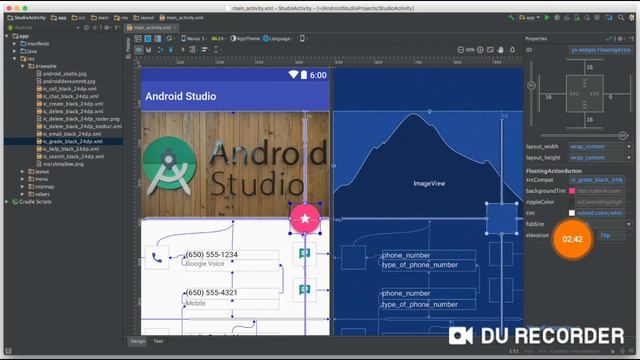Click the tint white color swatch
This screenshot has height=360, width=640.
pyautogui.click(x=572, y=213)
